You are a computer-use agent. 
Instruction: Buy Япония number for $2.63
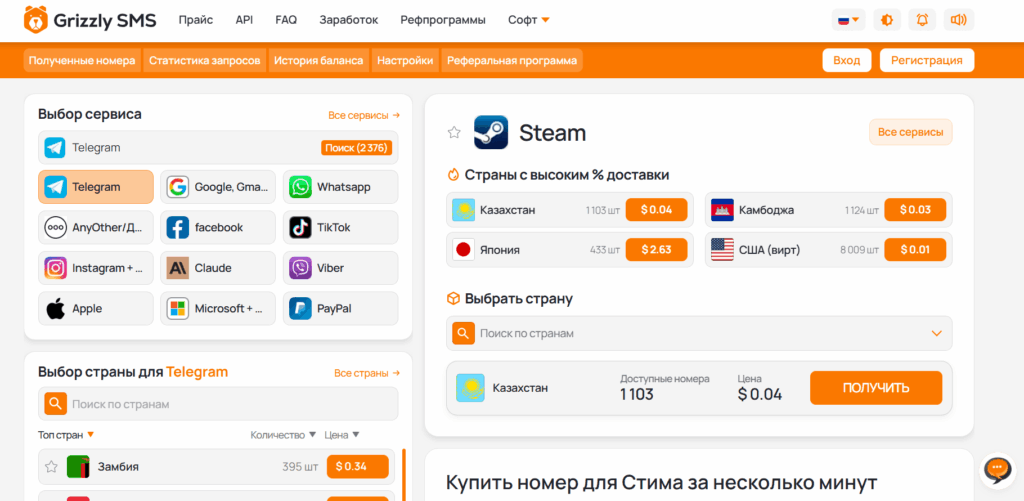coord(656,250)
